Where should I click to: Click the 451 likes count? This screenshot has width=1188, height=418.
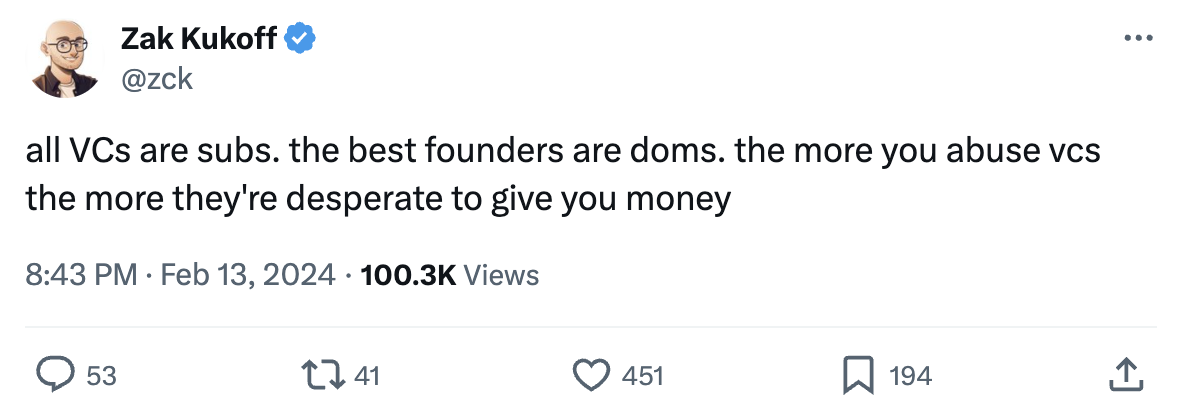[642, 376]
